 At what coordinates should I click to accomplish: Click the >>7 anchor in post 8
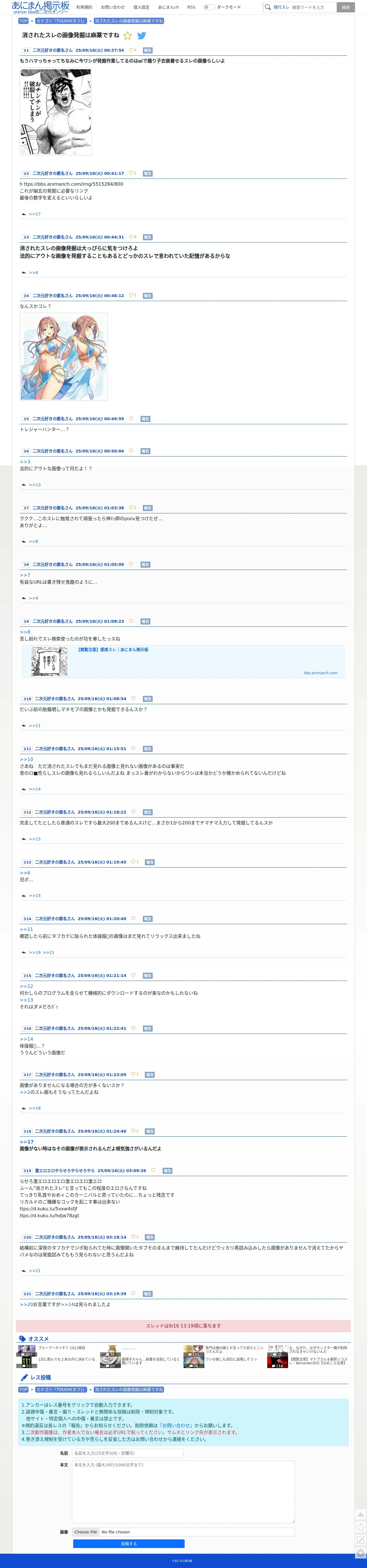25,575
